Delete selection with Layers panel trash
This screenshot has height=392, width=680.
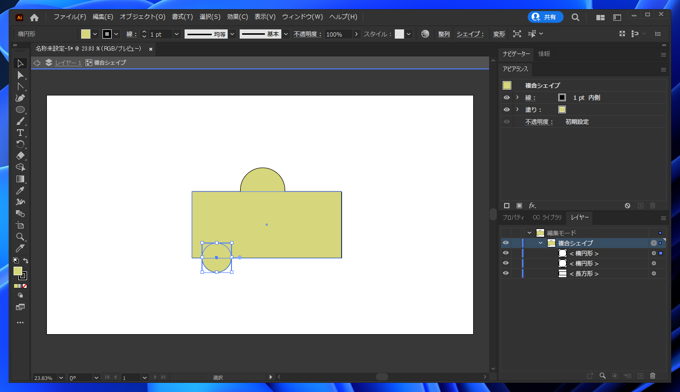[653, 376]
